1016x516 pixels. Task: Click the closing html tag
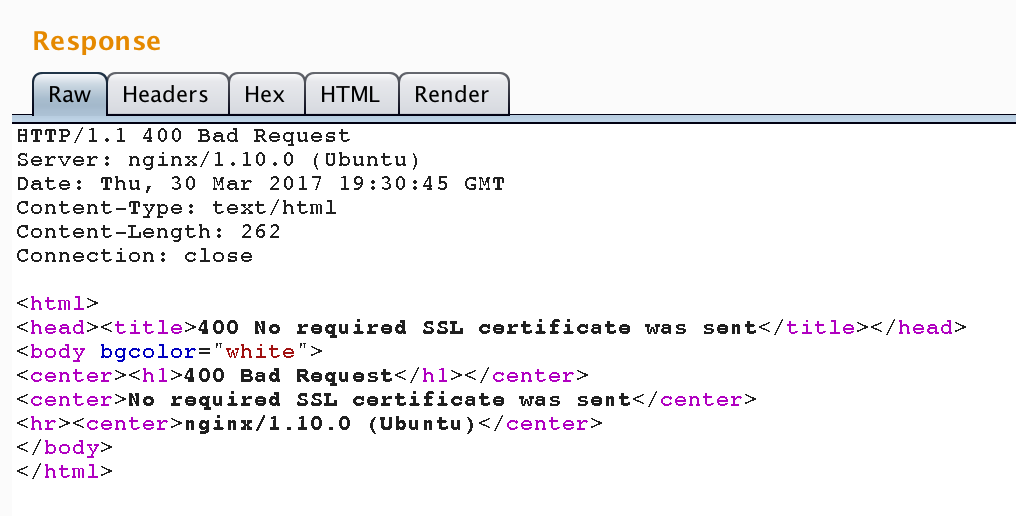point(65,472)
